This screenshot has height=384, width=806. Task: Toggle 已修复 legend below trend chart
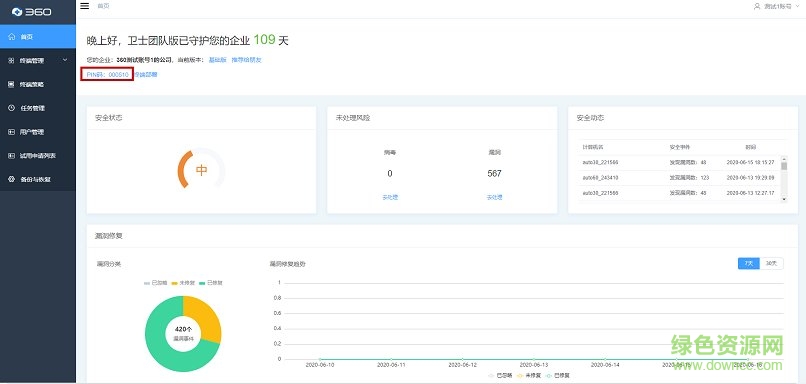click(x=557, y=376)
